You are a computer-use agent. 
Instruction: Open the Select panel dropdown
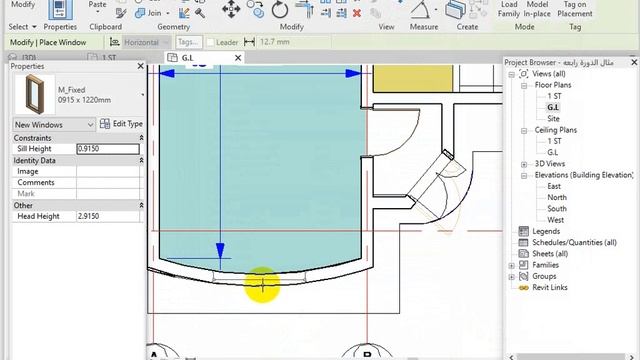34,27
